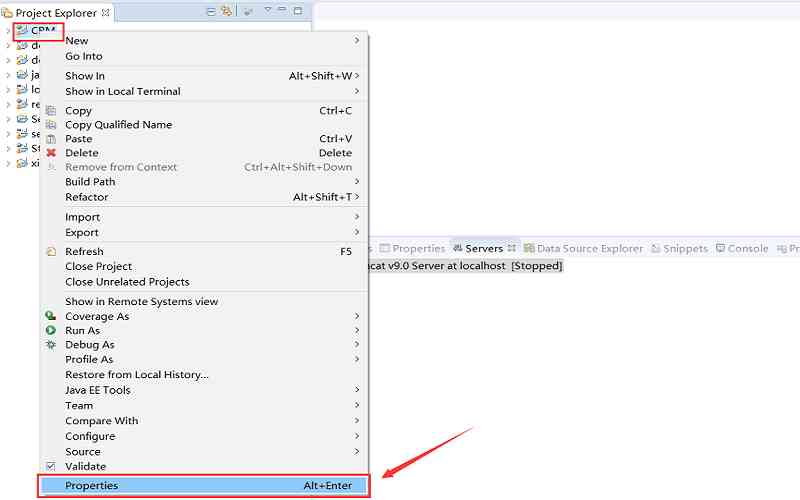Choose Go Into from context menu

pyautogui.click(x=204, y=56)
